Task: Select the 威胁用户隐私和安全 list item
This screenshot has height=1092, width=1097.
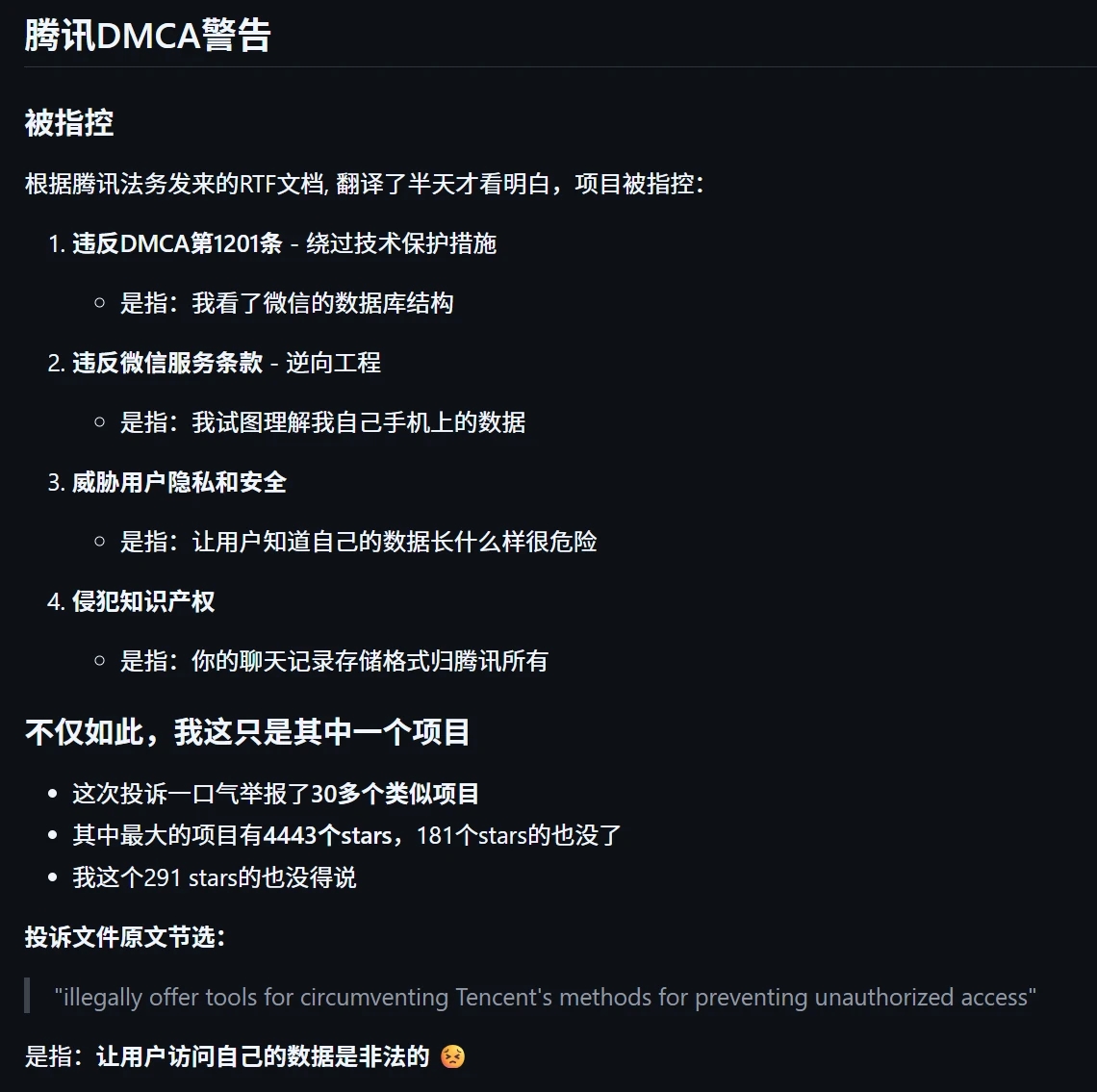Action: 179,482
